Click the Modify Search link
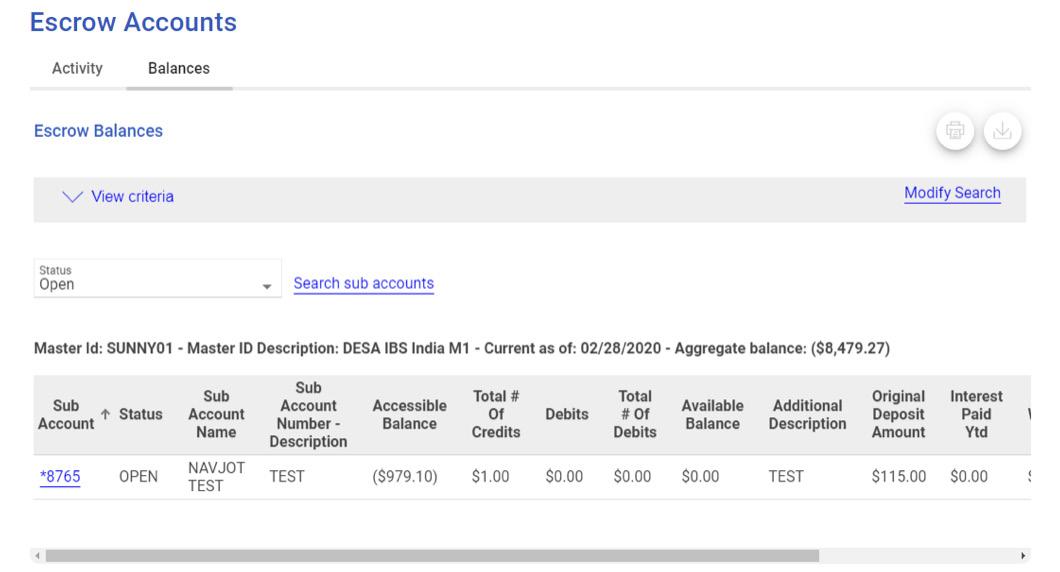 952,194
